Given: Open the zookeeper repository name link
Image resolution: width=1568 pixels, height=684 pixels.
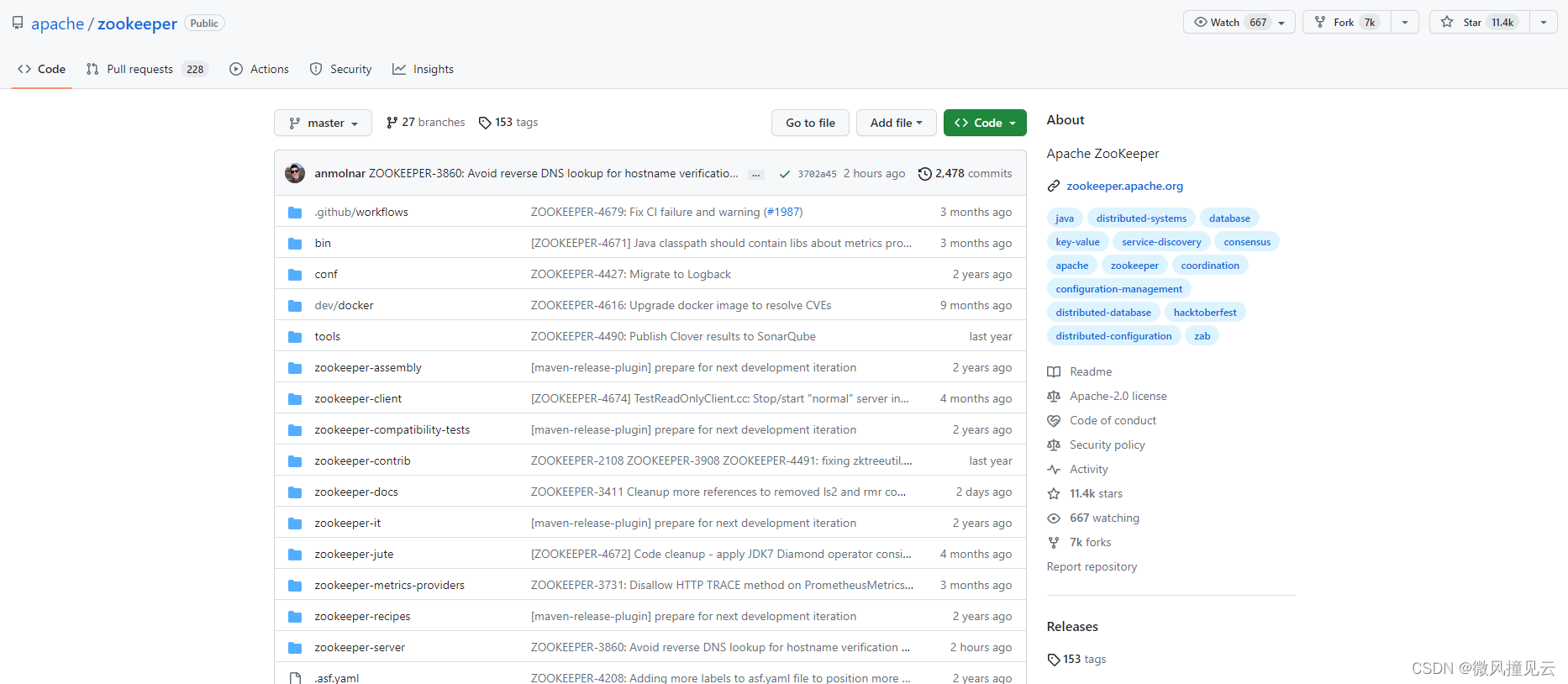Looking at the screenshot, I should 137,24.
